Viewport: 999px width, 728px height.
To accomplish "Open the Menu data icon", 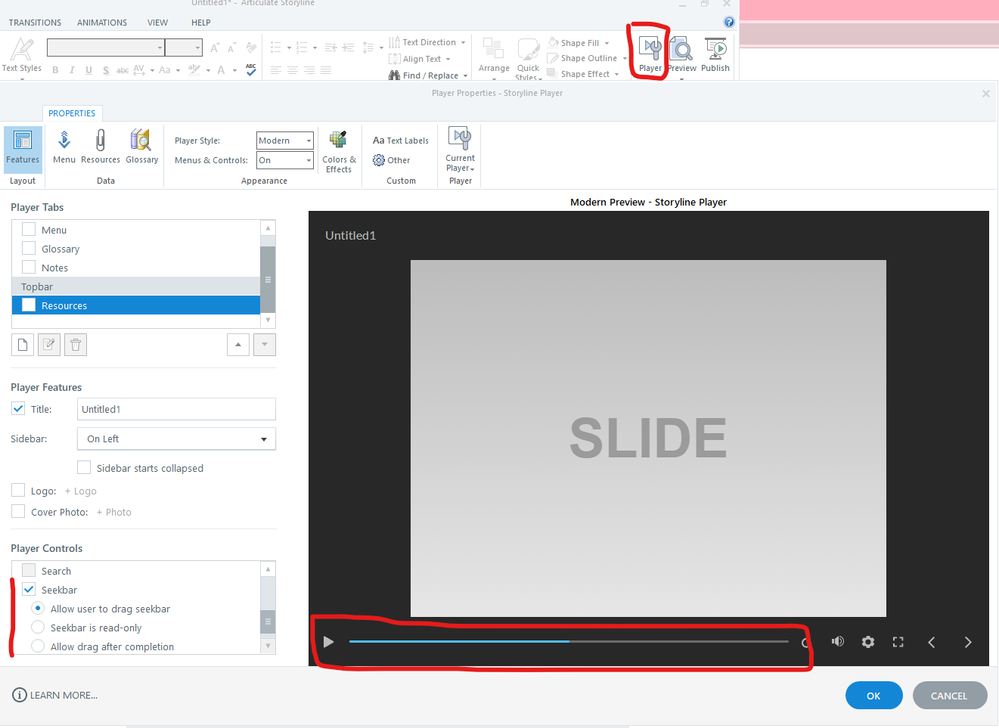I will [x=64, y=146].
